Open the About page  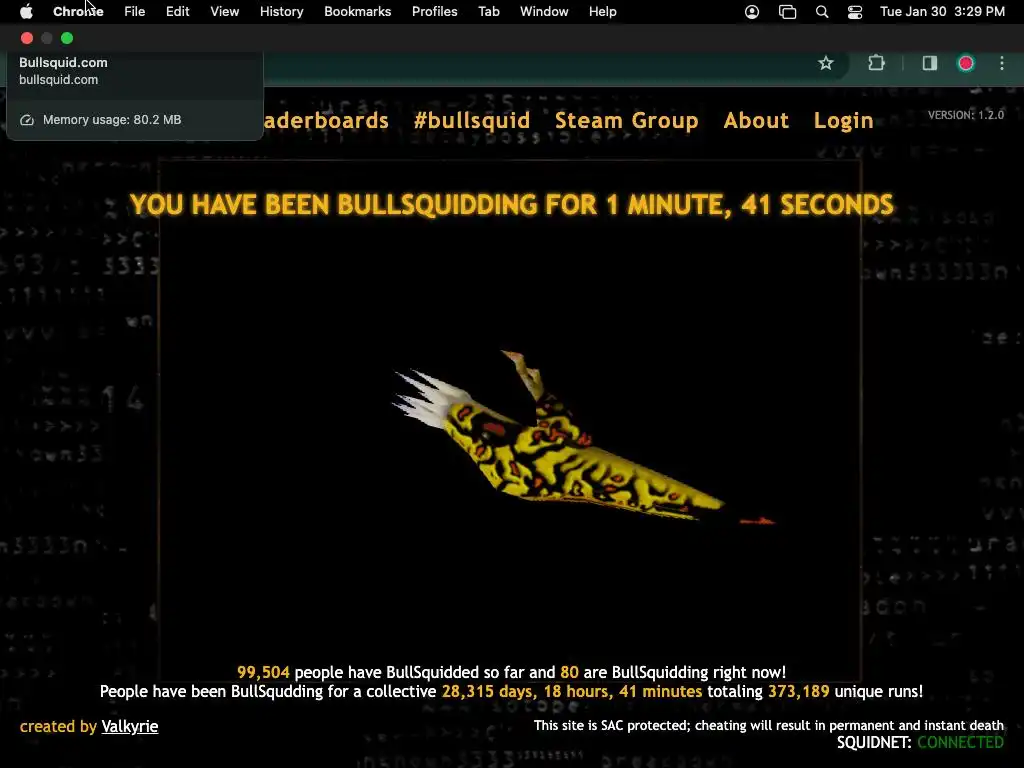(756, 121)
